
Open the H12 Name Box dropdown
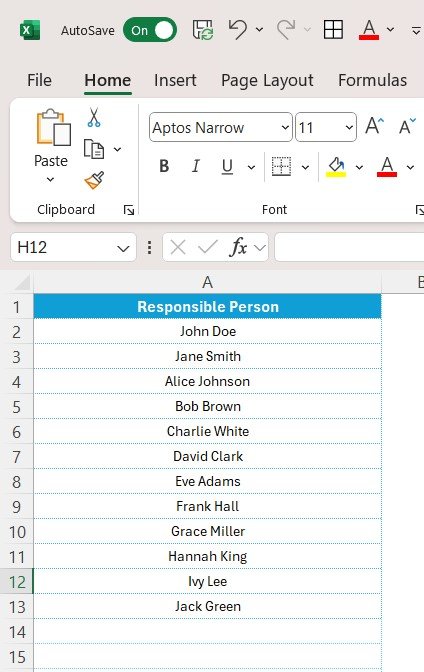(123, 248)
